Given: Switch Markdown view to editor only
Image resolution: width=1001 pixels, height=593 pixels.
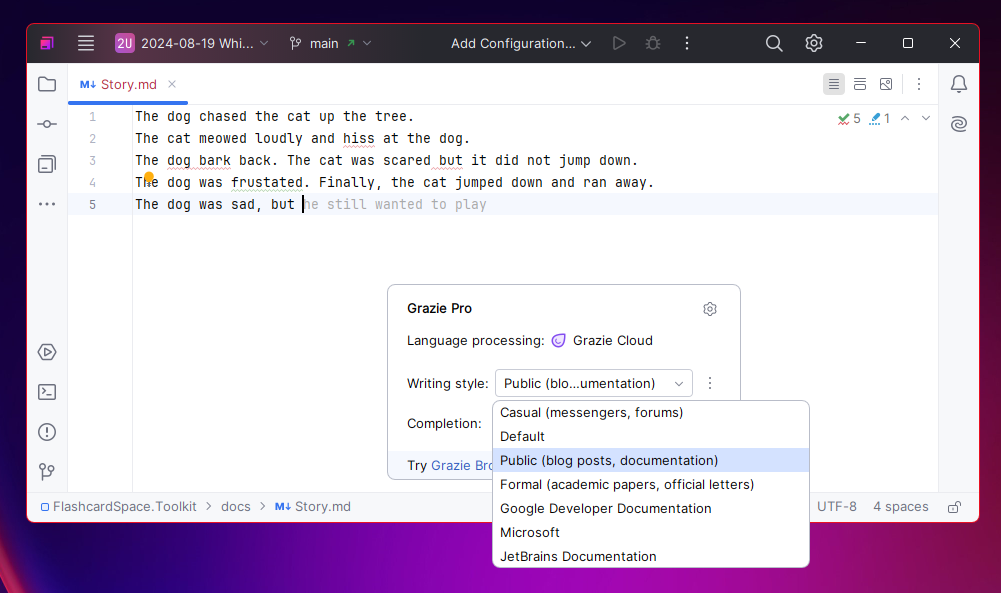Looking at the screenshot, I should [834, 84].
